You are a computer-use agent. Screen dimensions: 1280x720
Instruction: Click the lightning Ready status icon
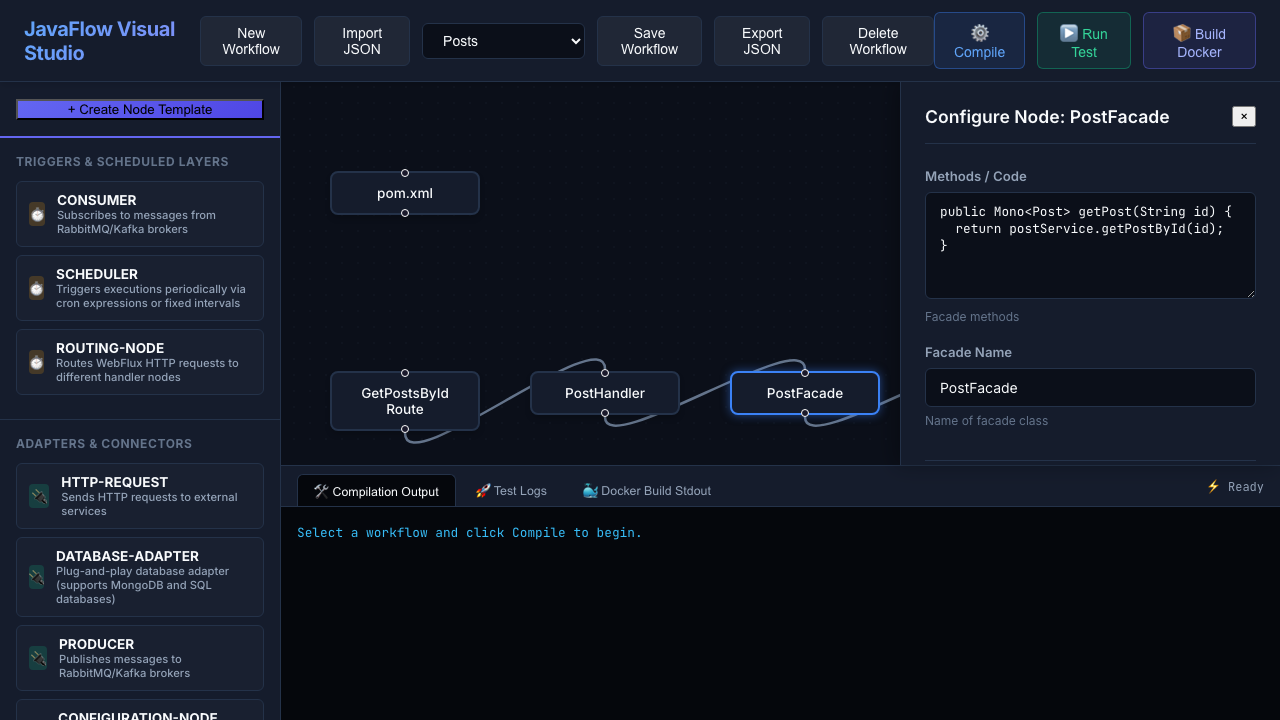pos(1213,487)
